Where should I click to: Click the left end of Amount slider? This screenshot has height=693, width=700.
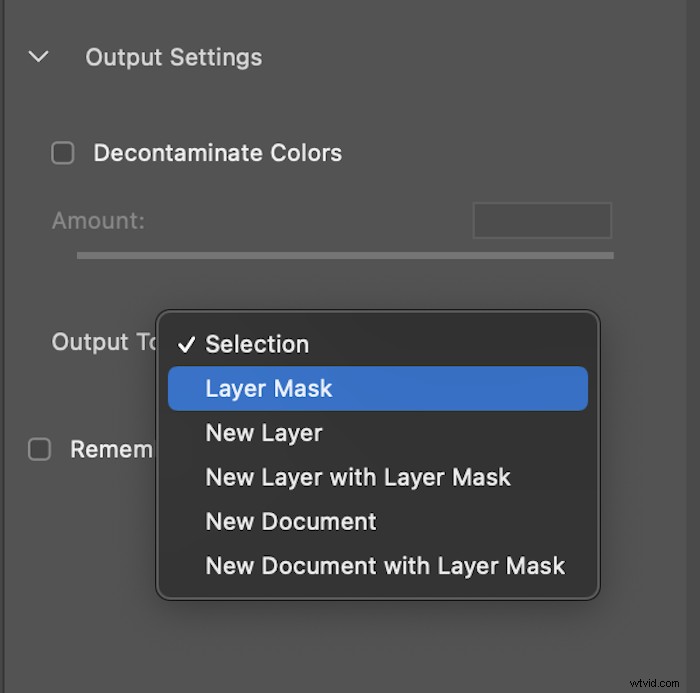[x=81, y=255]
